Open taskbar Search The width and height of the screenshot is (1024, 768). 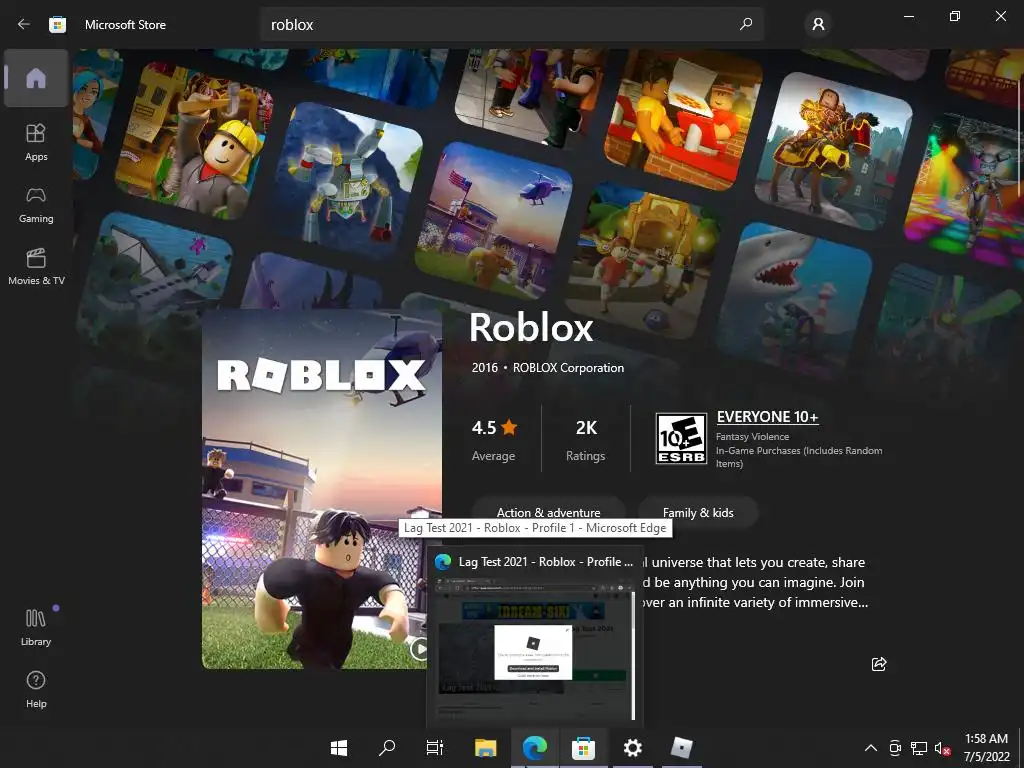(387, 748)
